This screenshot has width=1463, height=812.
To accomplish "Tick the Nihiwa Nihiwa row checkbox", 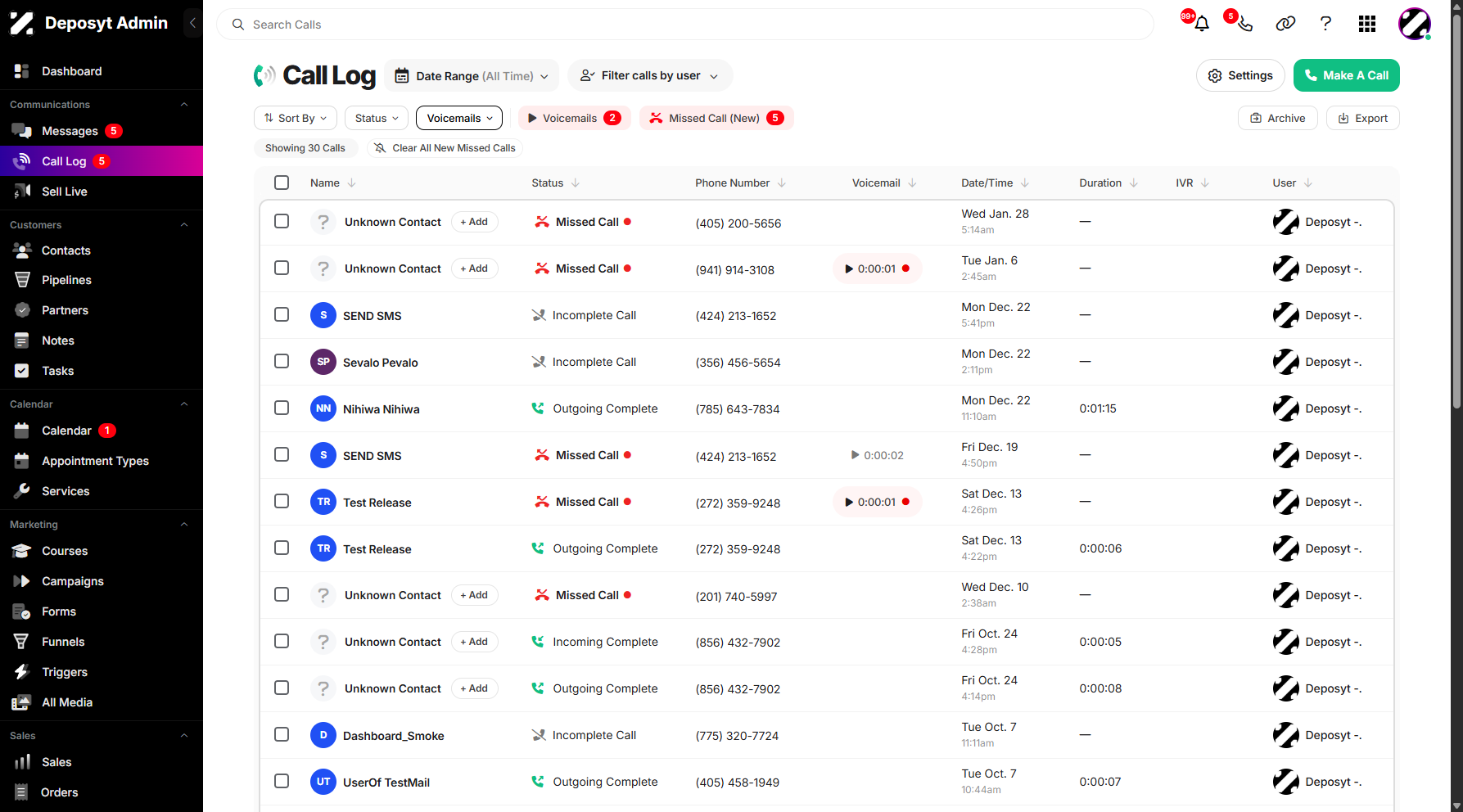I will [x=282, y=408].
